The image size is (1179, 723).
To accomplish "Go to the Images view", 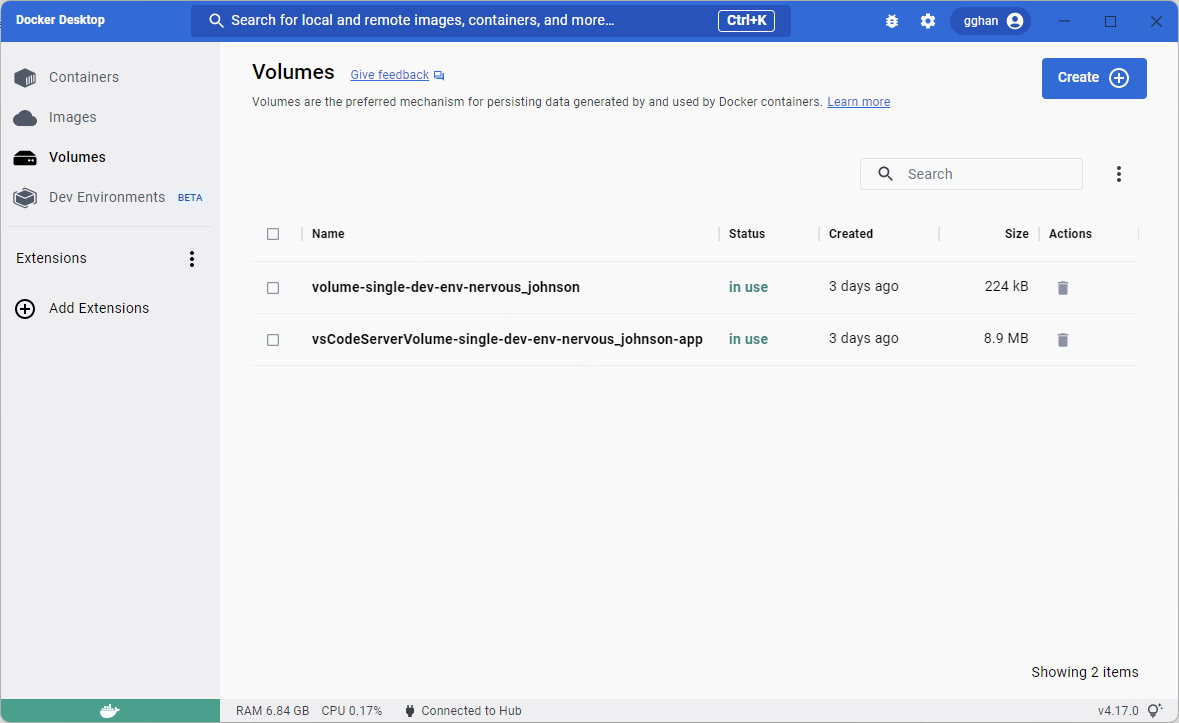I will 72,117.
